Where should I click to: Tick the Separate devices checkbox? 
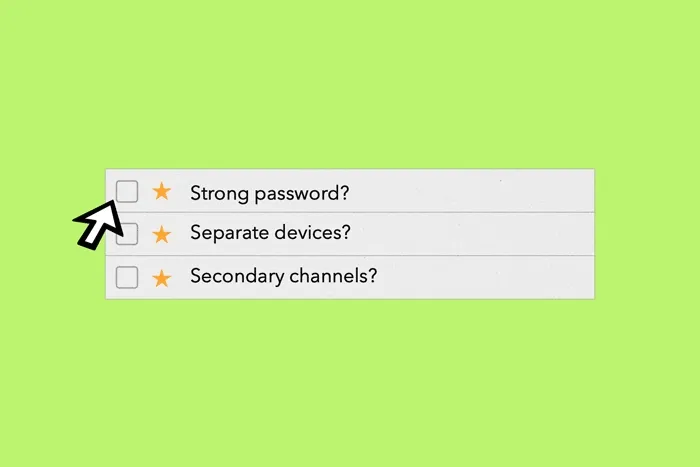(128, 235)
